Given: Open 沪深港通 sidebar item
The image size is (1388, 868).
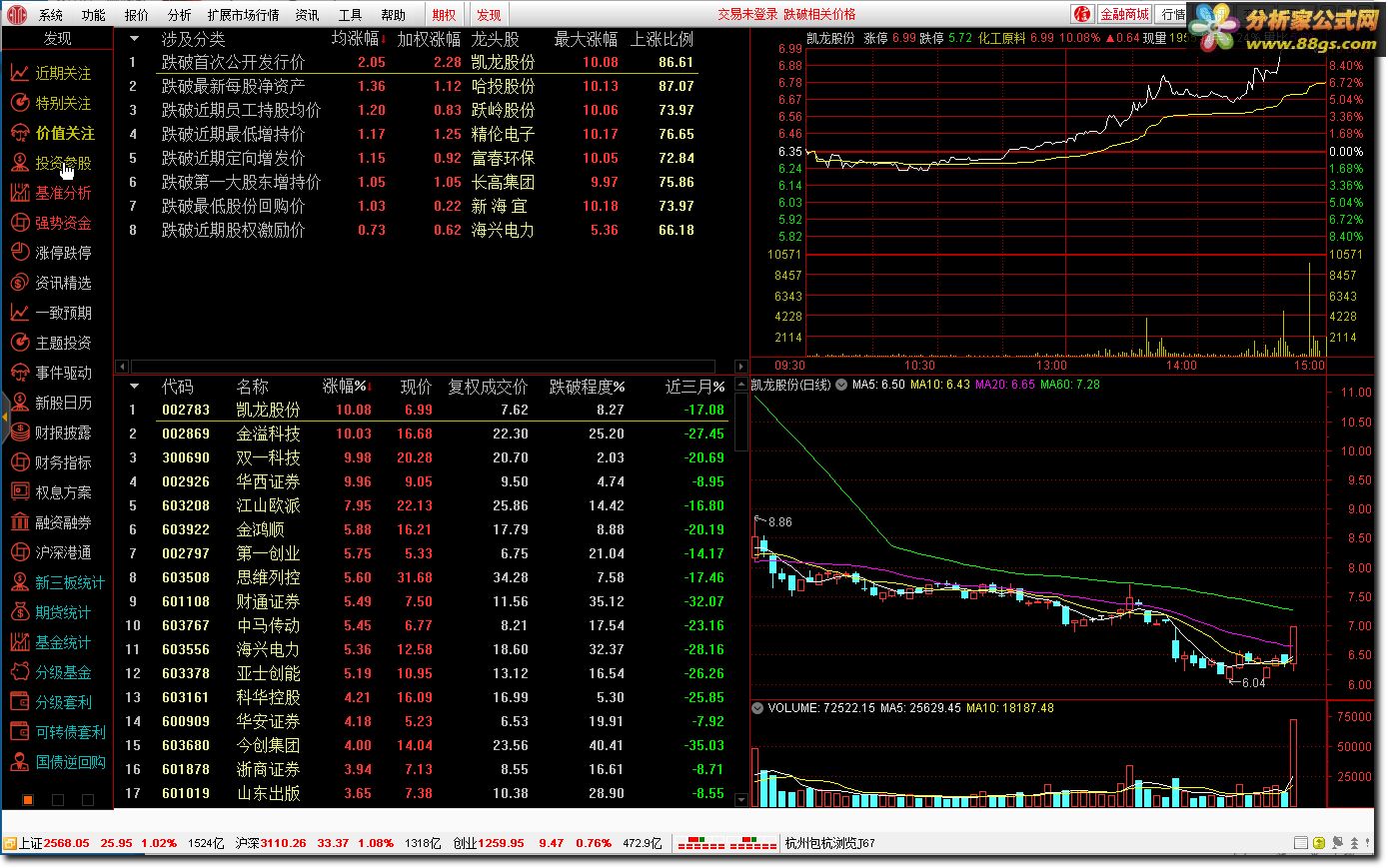Looking at the screenshot, I should coord(50,552).
